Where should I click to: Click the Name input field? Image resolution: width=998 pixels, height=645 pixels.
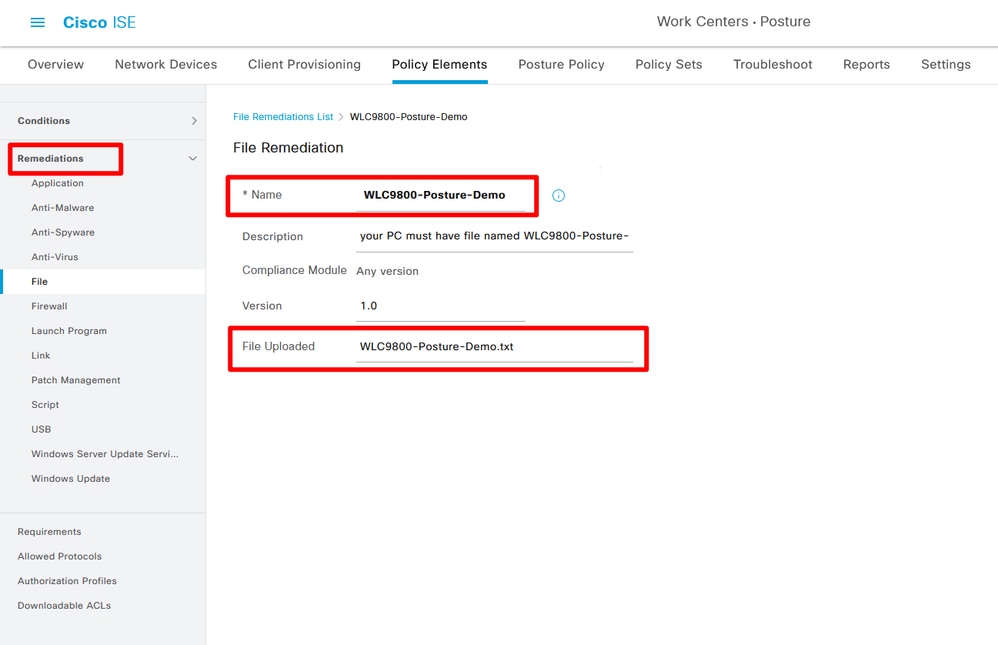click(440, 195)
